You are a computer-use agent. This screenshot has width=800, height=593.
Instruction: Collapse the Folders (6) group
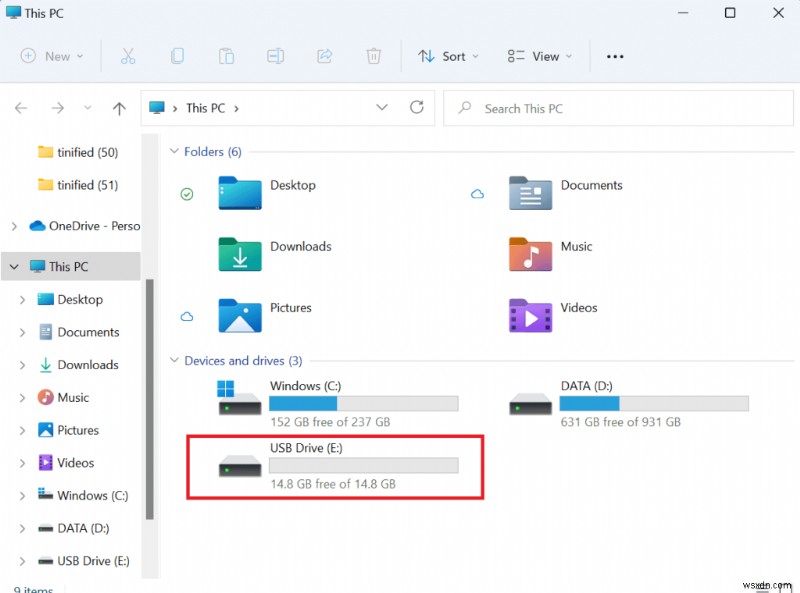(x=174, y=151)
